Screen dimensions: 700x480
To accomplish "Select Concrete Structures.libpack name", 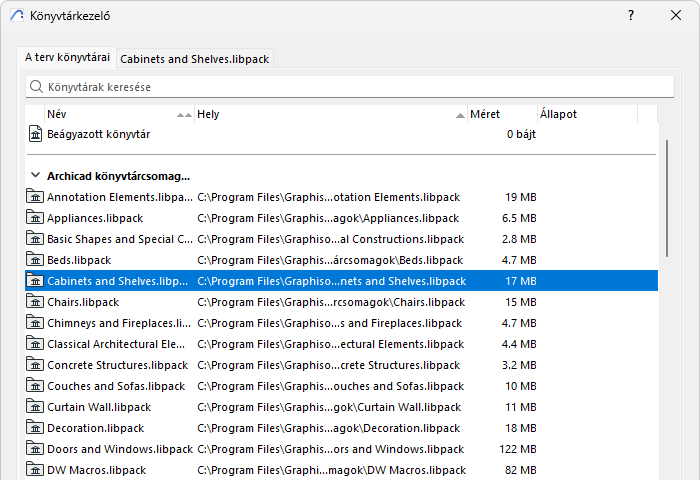I will pos(117,365).
